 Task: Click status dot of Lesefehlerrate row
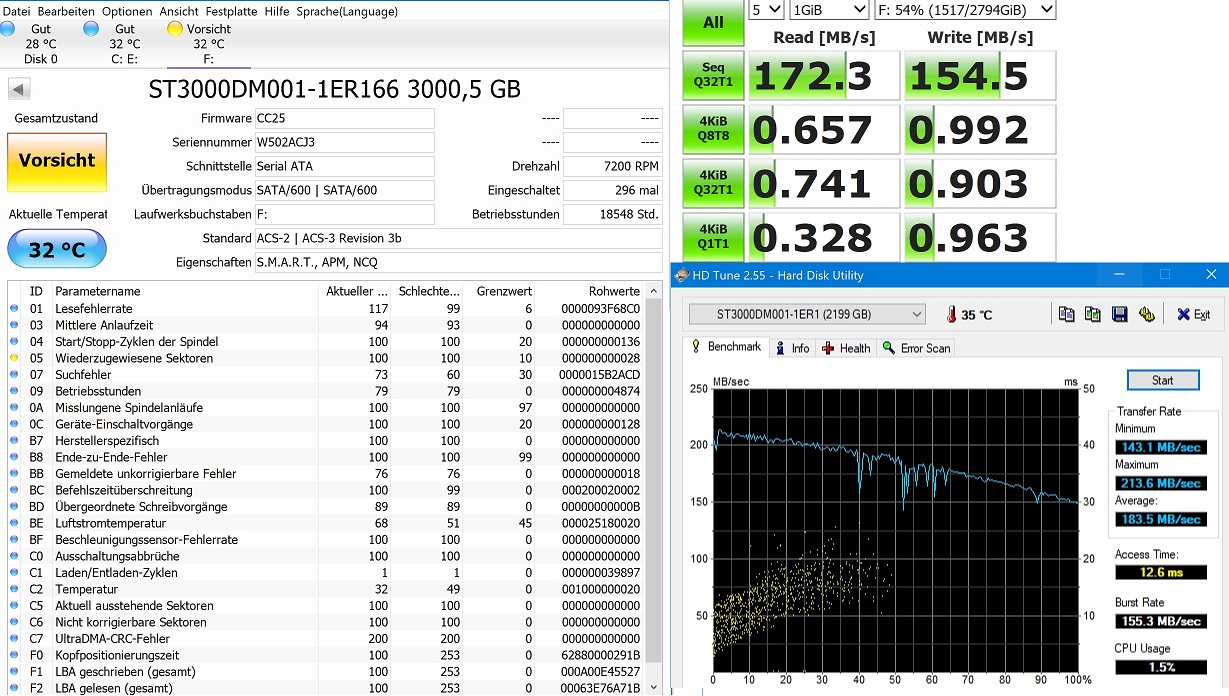pos(14,309)
